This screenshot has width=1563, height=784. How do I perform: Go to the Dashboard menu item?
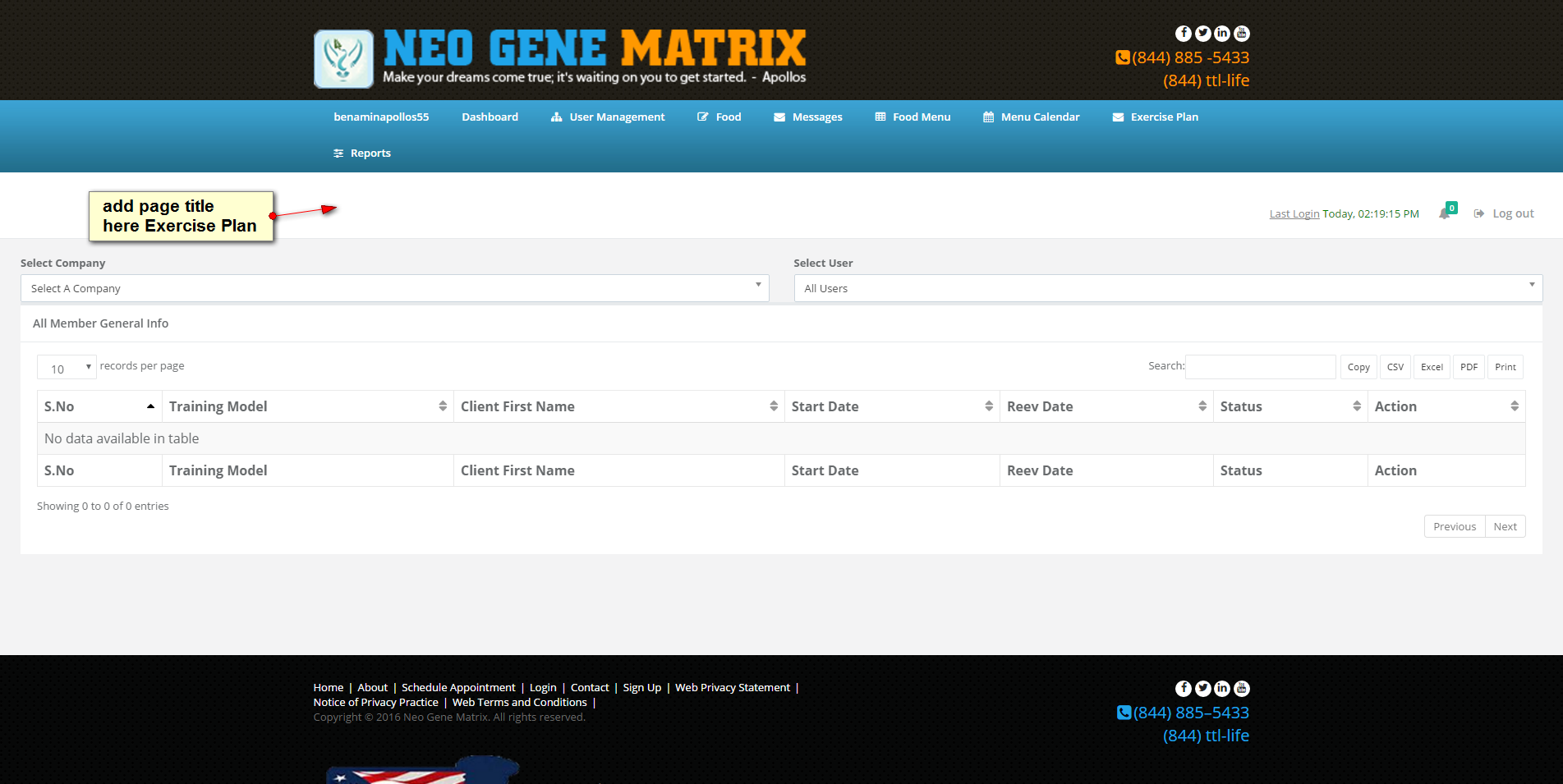coord(490,117)
